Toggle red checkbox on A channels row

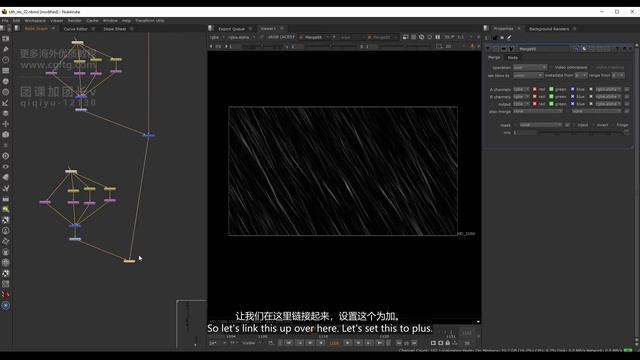click(x=534, y=89)
